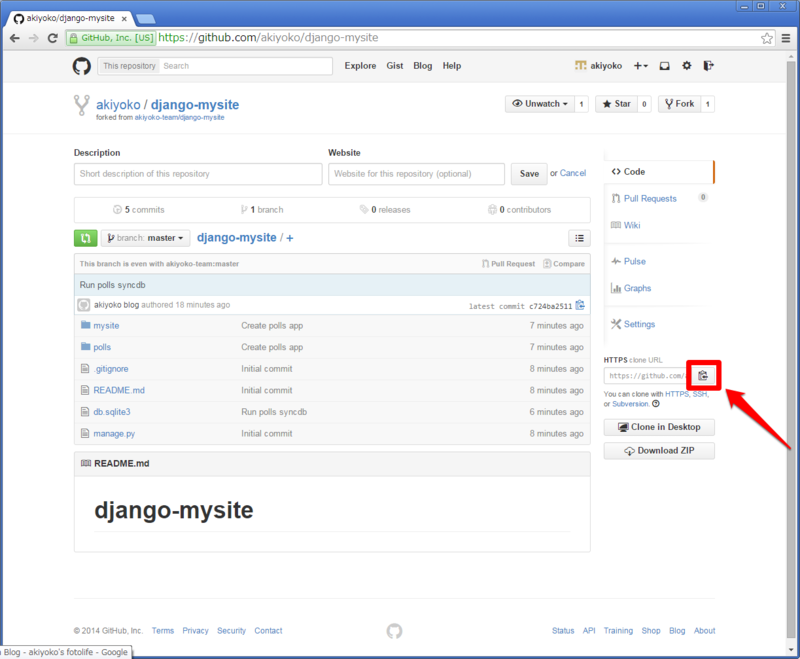Click the HTTPS clone URL text field
This screenshot has height=659, width=800.
(646, 376)
